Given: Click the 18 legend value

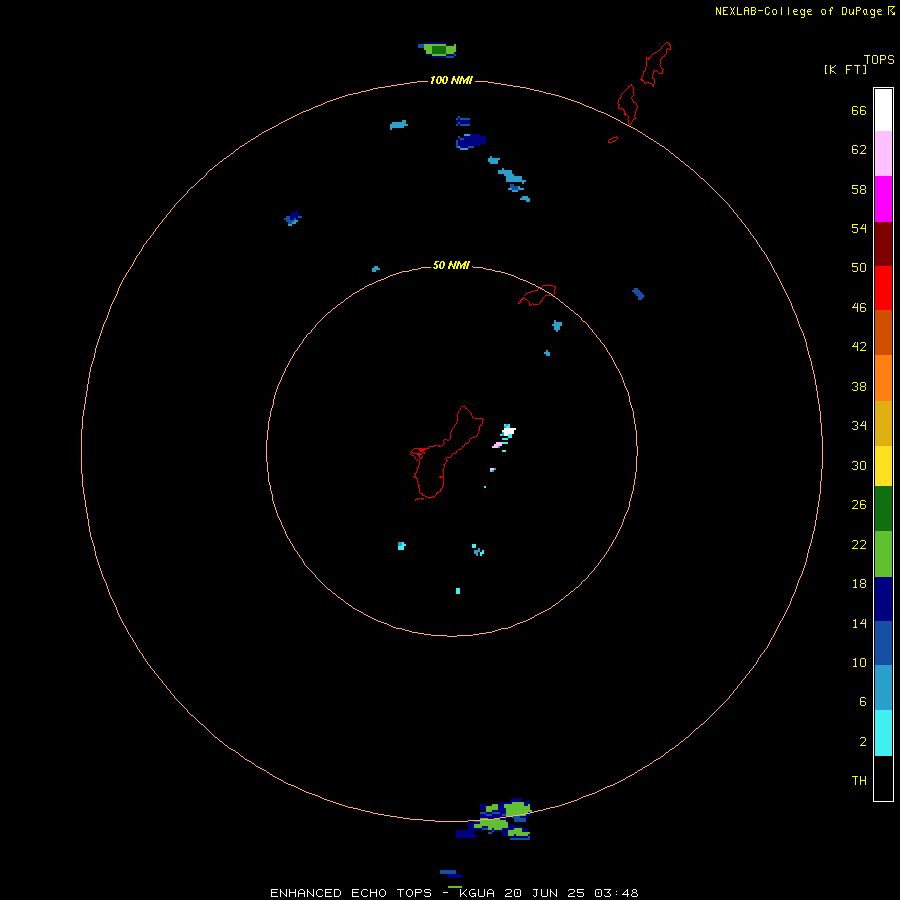Looking at the screenshot, I should pos(859,584).
